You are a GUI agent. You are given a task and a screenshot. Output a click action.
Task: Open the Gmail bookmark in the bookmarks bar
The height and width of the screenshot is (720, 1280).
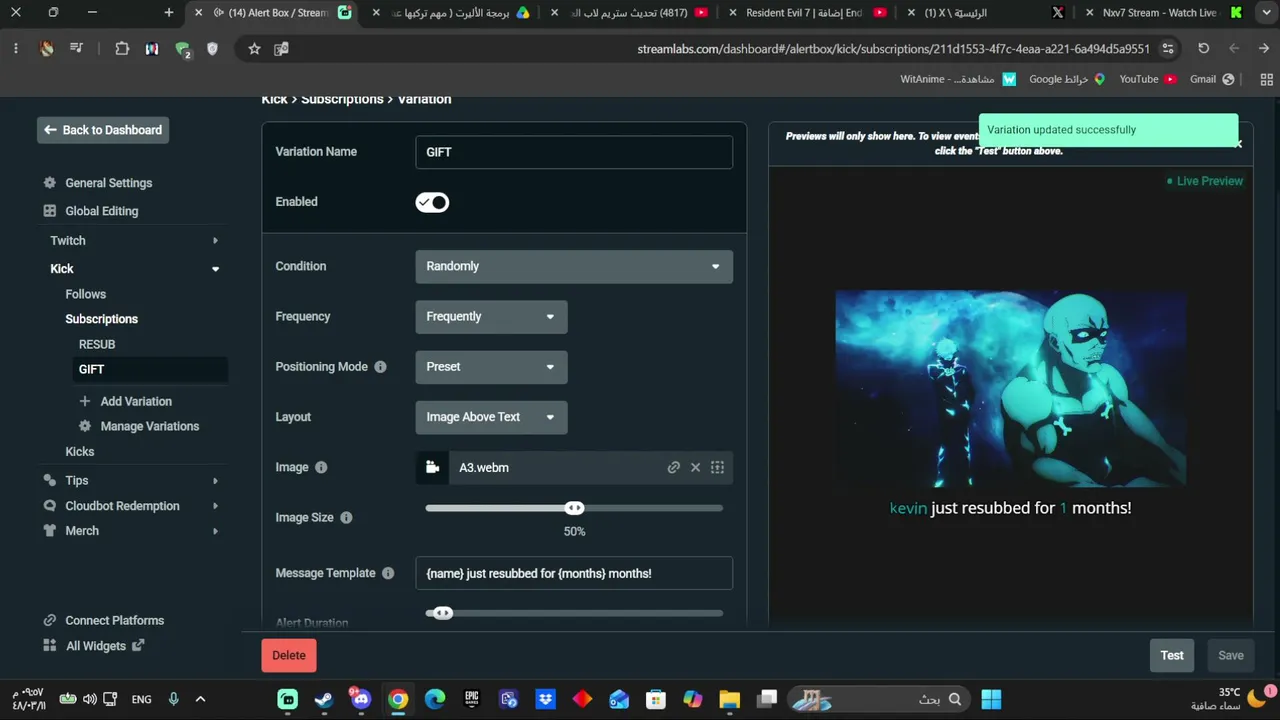tap(1212, 79)
